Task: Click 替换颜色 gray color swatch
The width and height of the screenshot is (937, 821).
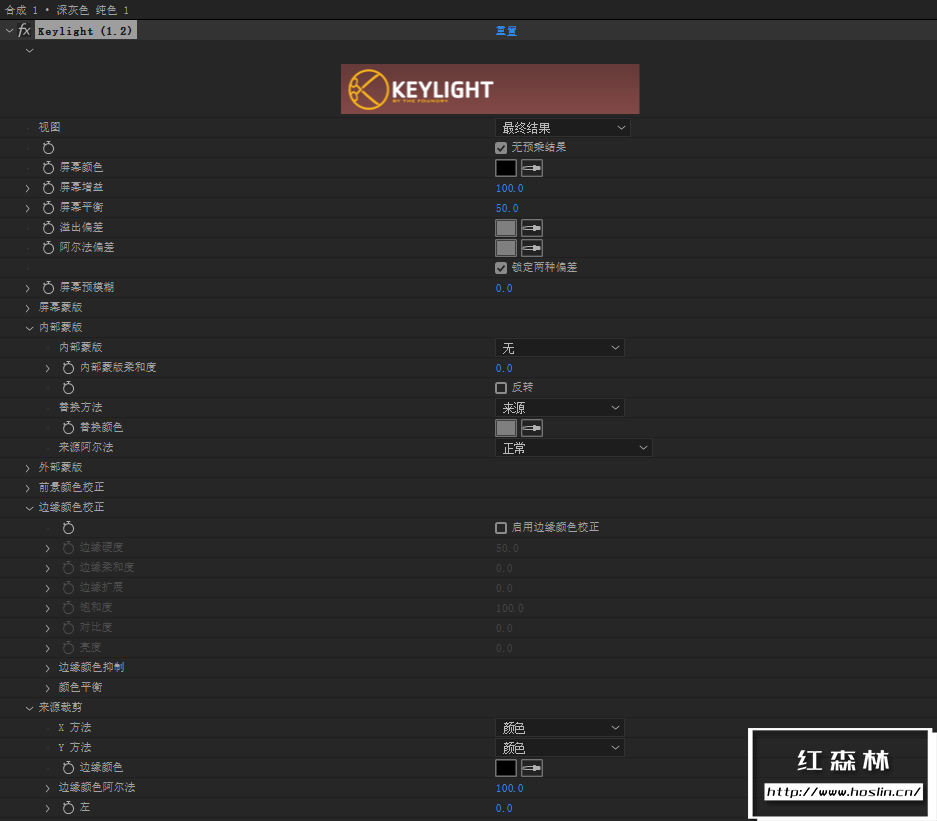Action: pyautogui.click(x=506, y=428)
